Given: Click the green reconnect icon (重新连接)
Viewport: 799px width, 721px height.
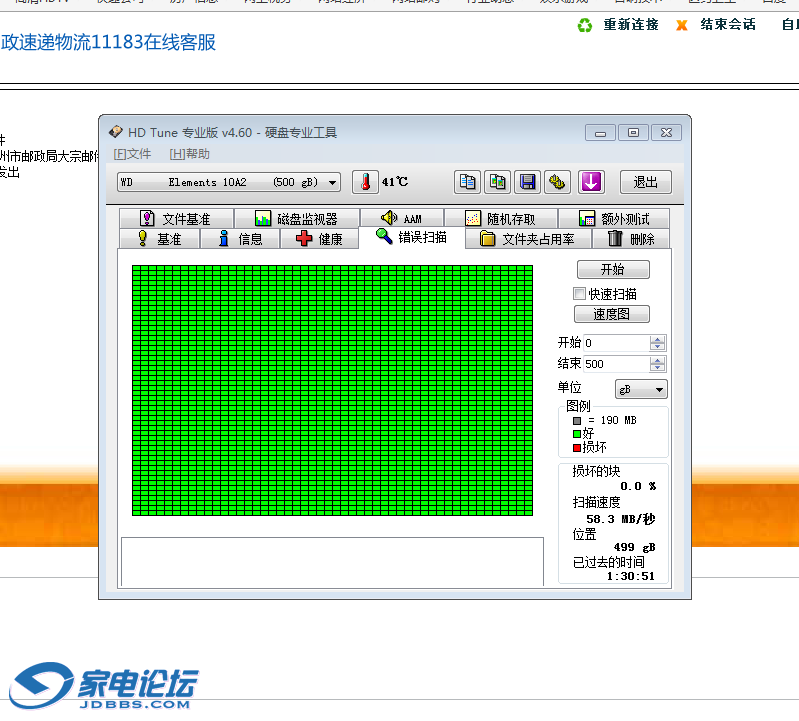Looking at the screenshot, I should (584, 25).
